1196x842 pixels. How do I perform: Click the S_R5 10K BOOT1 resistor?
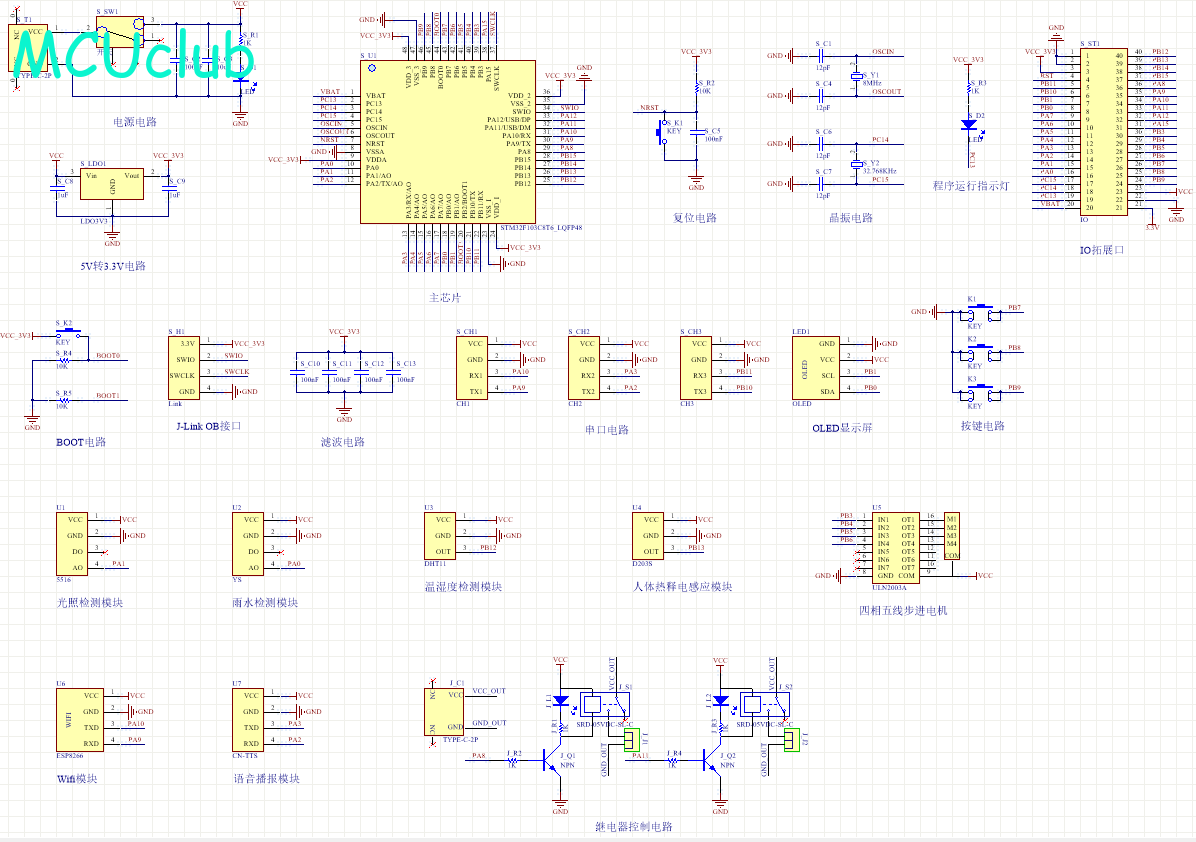coord(64,400)
